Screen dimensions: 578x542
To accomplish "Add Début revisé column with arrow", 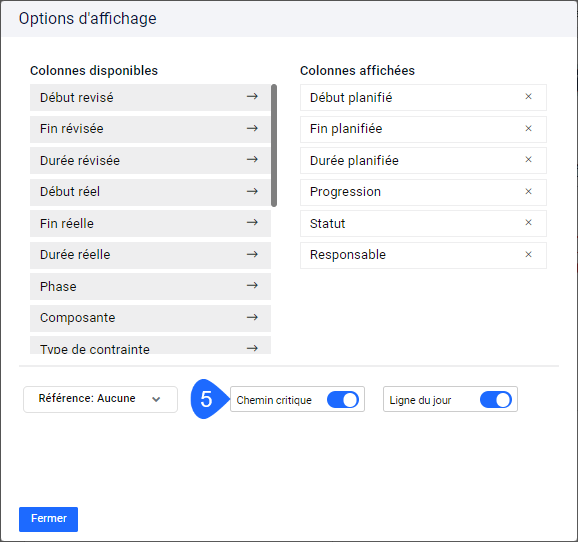I will click(252, 97).
